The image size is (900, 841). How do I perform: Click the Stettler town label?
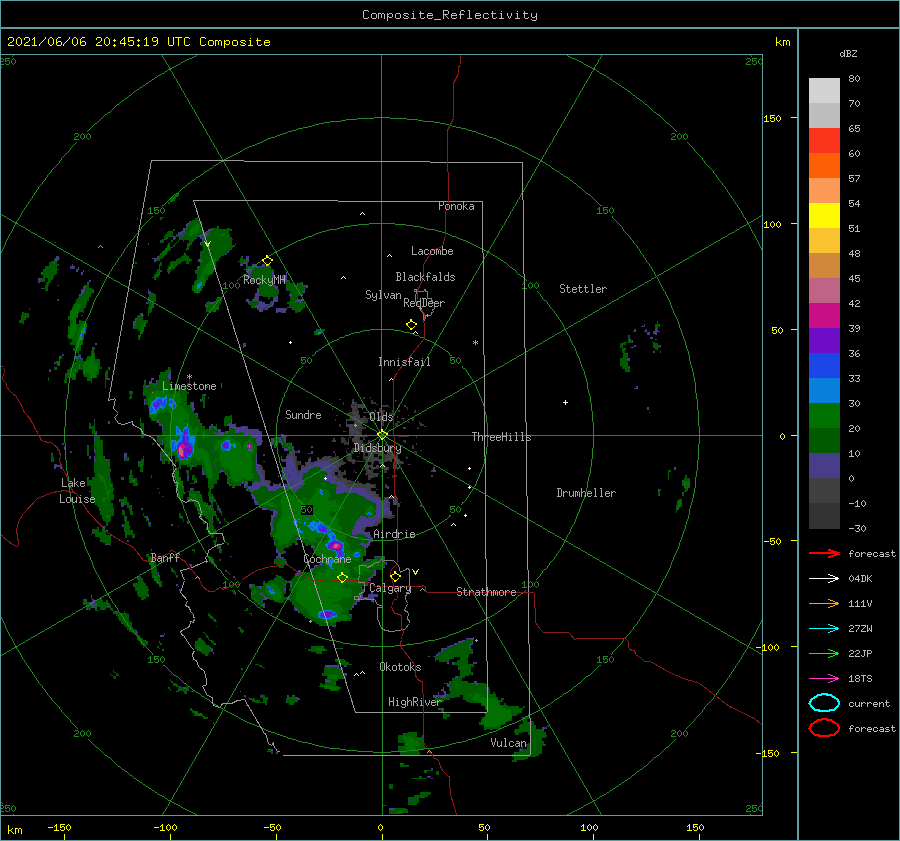tap(583, 289)
